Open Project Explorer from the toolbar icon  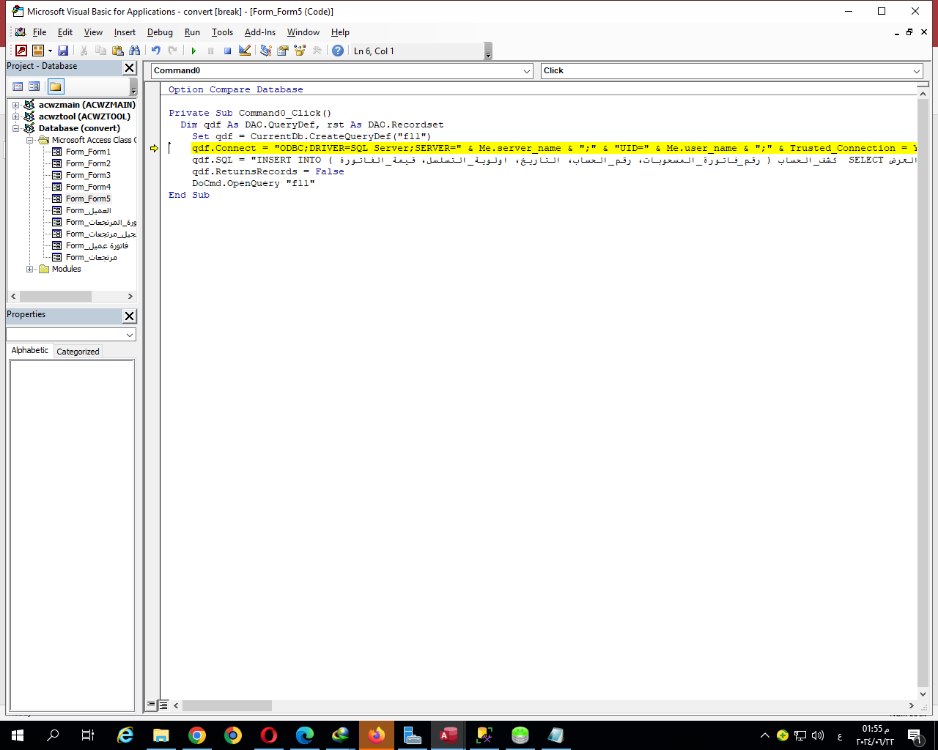266,51
